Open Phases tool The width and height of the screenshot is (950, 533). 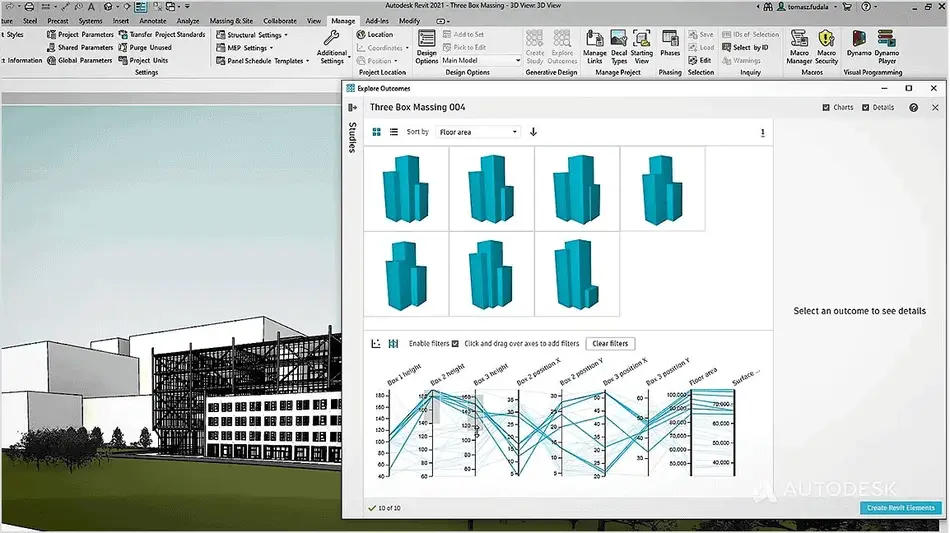(670, 44)
